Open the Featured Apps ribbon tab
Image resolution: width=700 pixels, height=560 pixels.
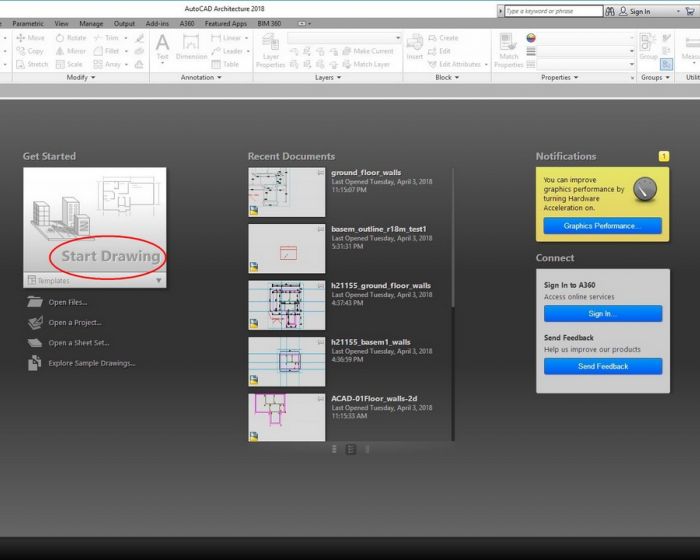(225, 23)
